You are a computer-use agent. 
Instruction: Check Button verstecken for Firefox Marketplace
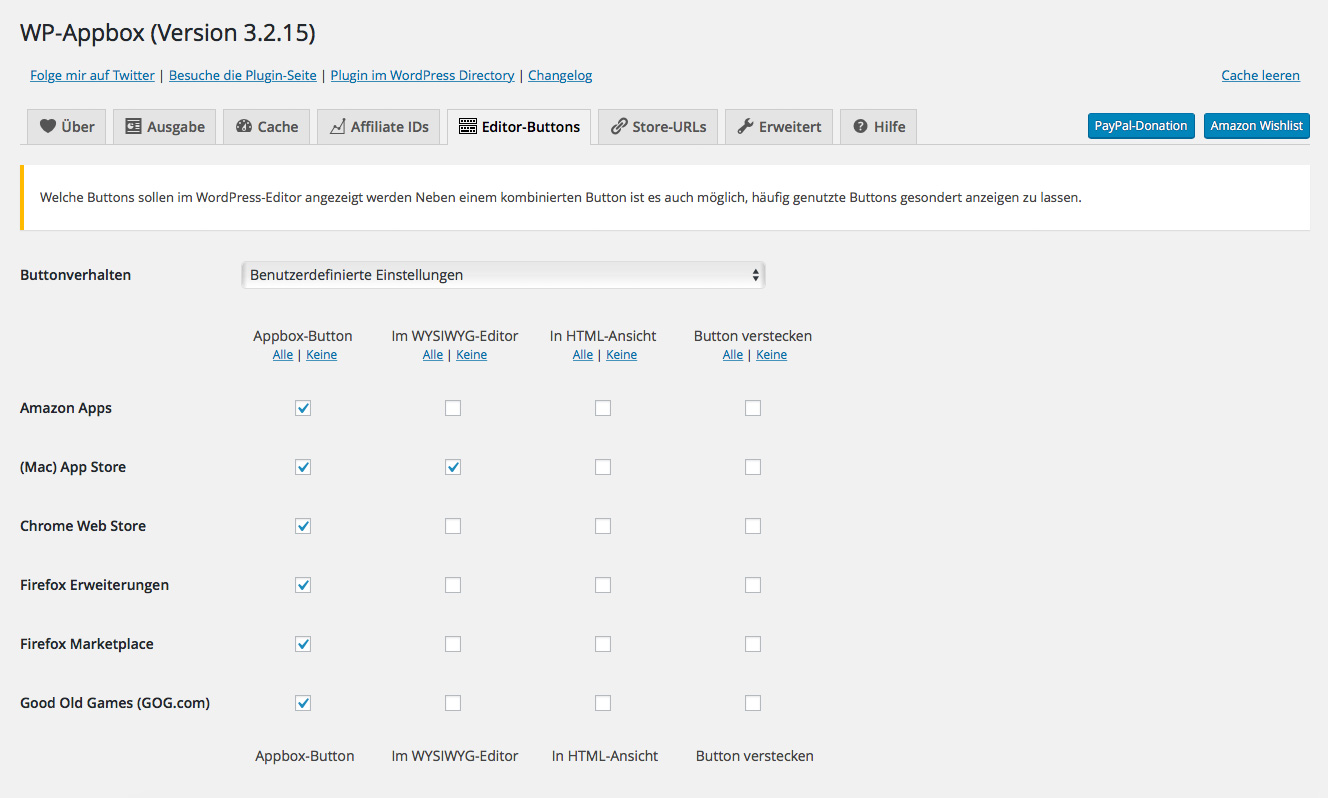[753, 644]
